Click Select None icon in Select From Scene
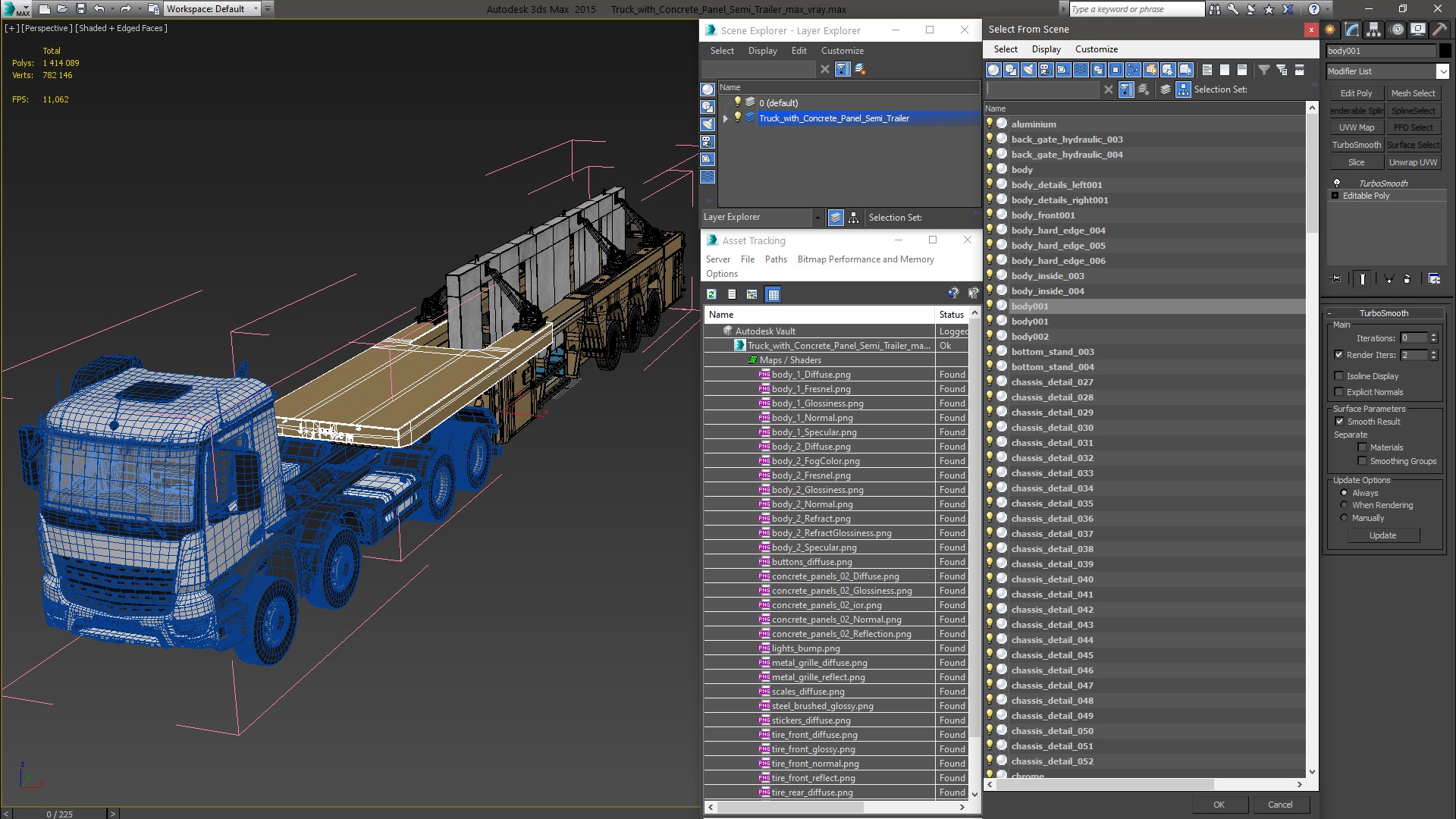This screenshot has width=1456, height=819. pyautogui.click(x=1225, y=70)
